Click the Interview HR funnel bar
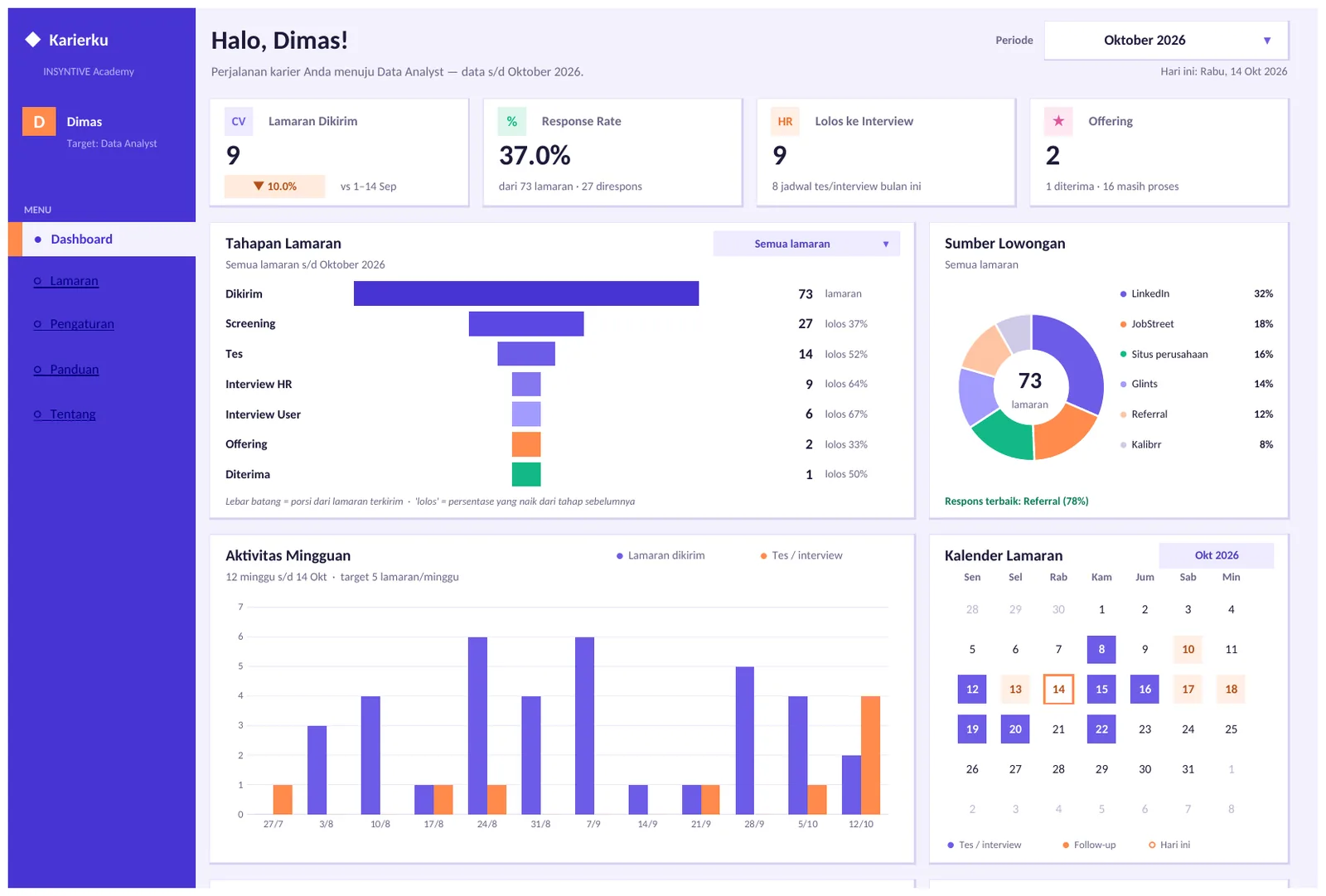 pos(526,384)
